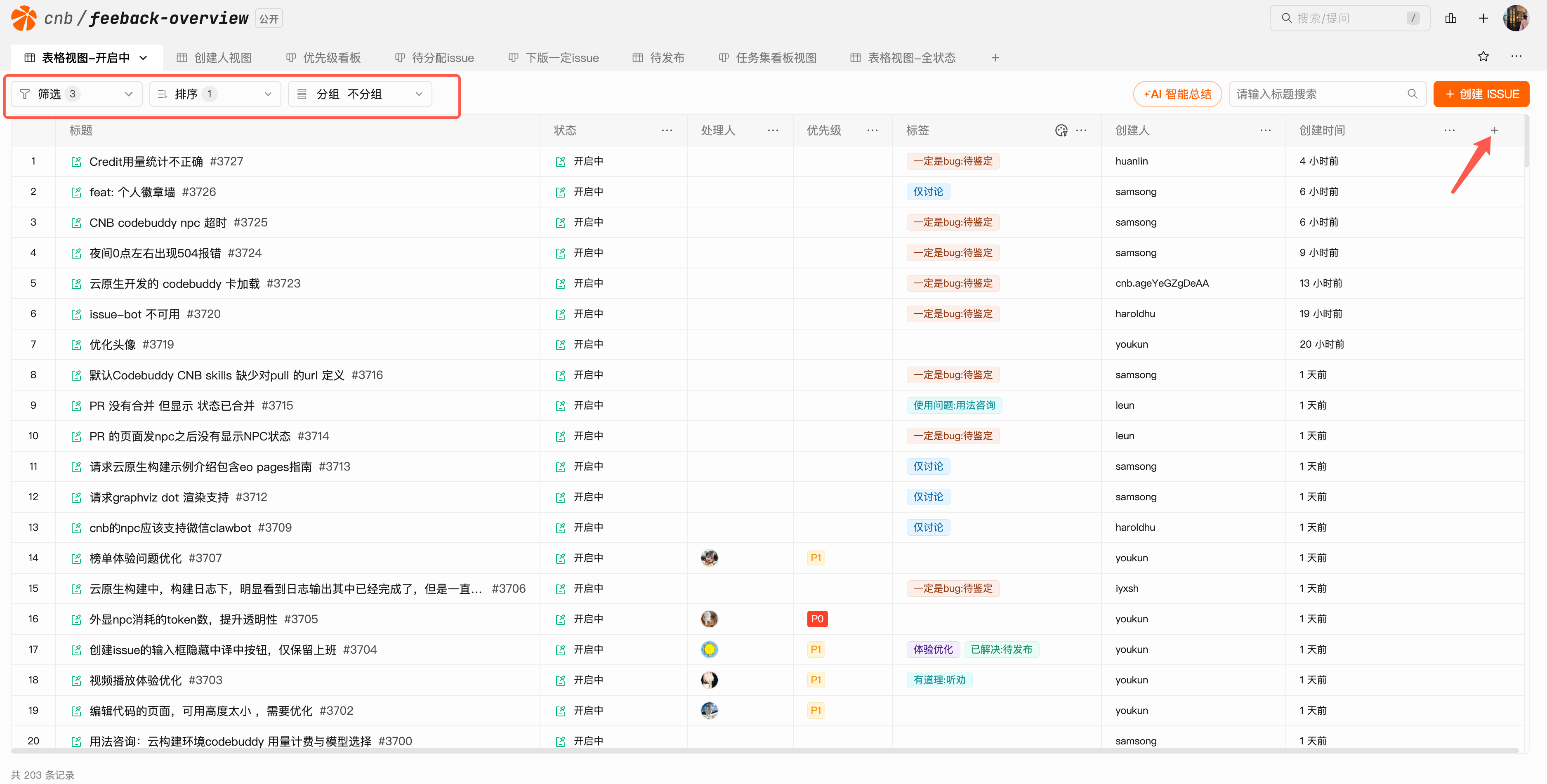
Task: Open the tag color palette icon
Action: point(1061,130)
